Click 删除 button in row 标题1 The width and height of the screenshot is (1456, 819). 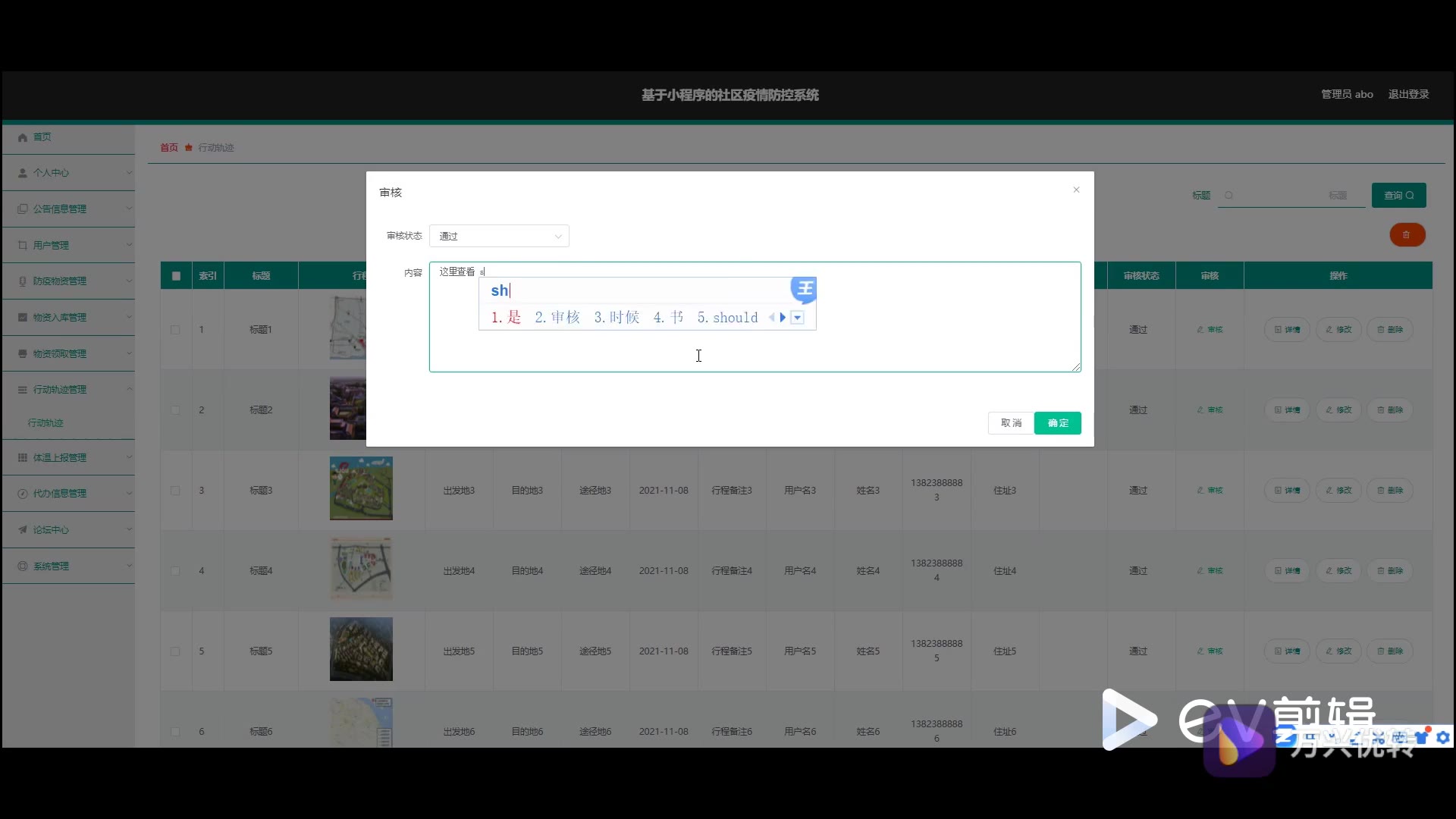(1390, 330)
